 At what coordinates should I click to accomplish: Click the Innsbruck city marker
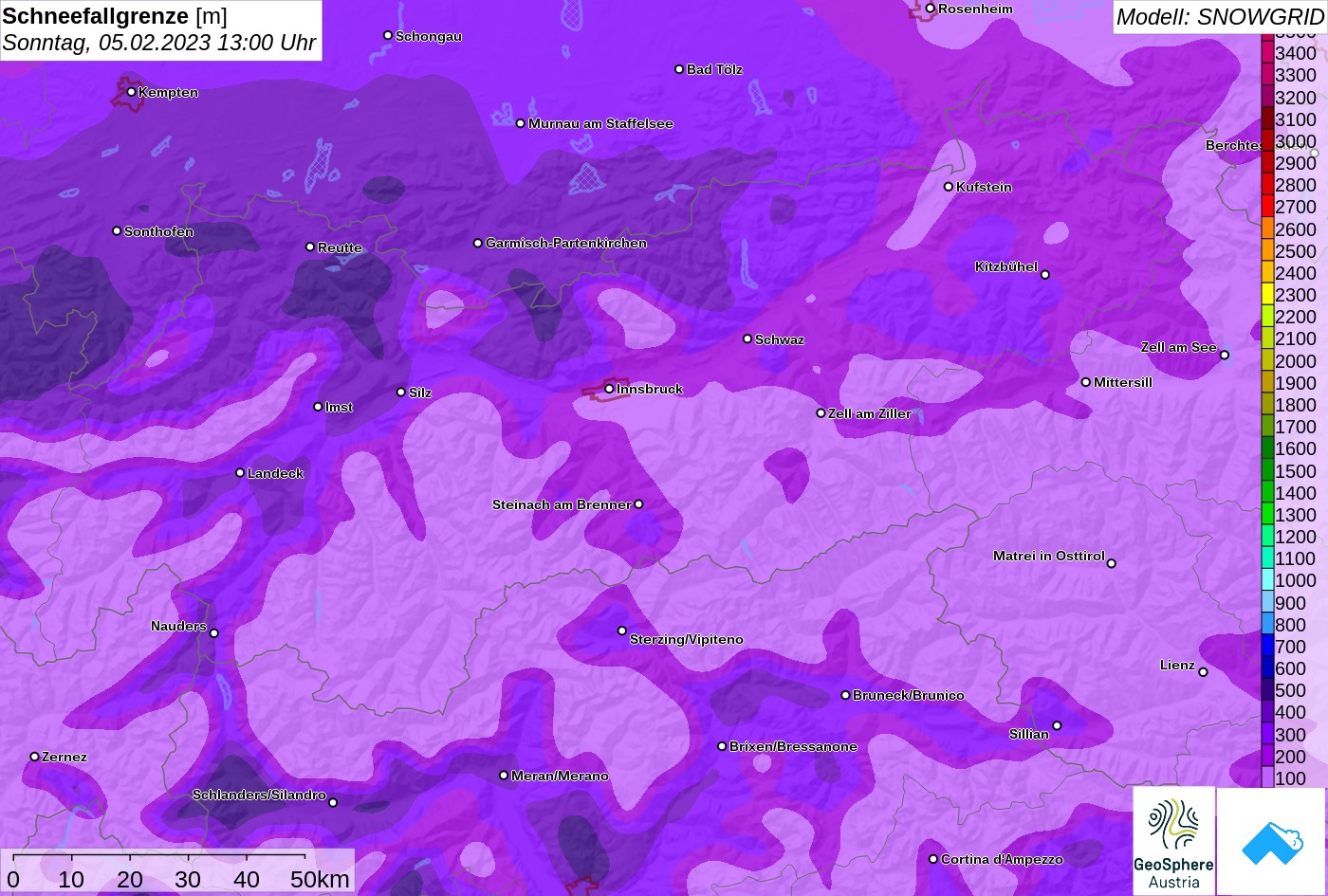[x=609, y=389]
